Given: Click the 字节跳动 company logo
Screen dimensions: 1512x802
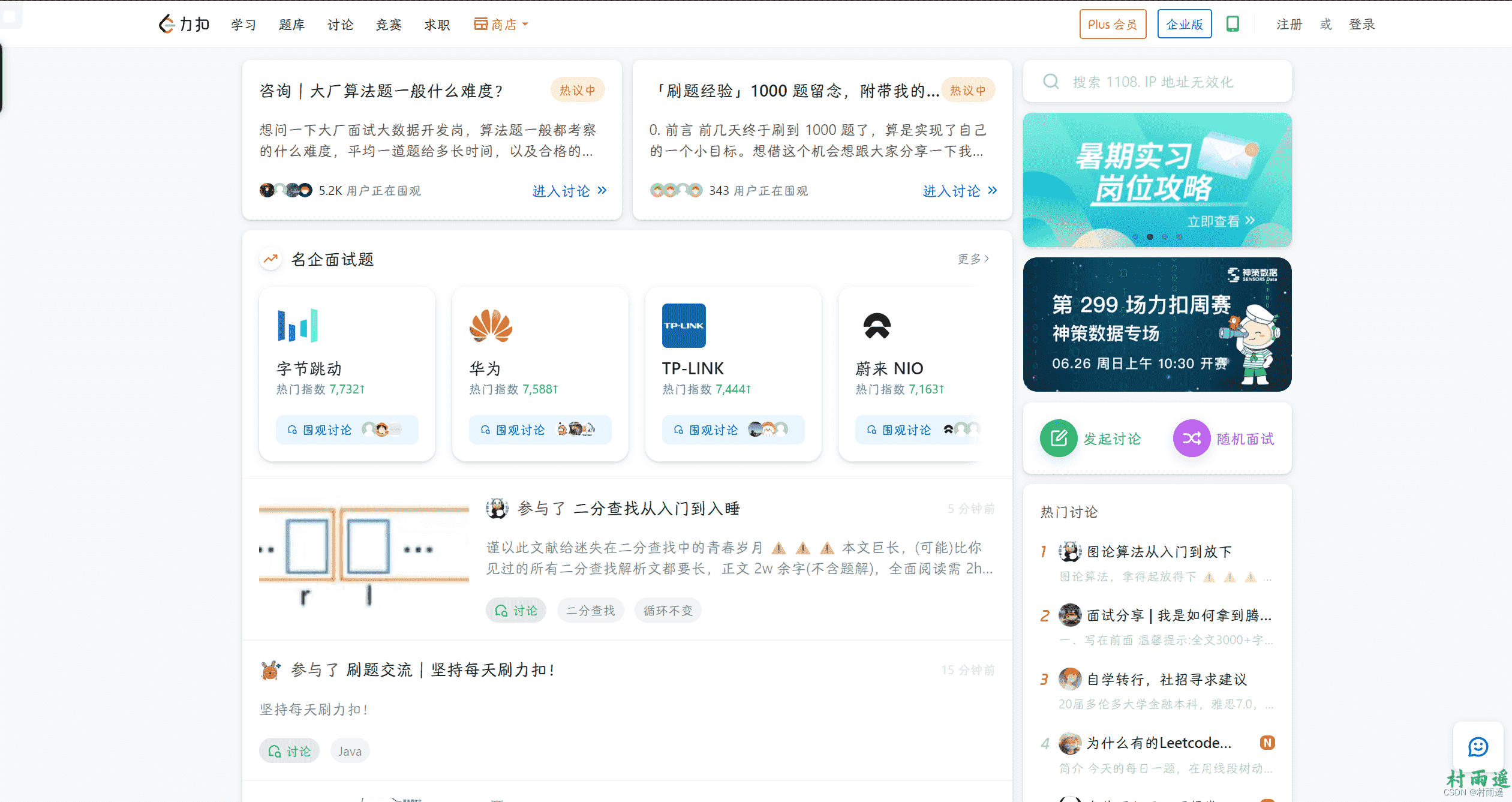Looking at the screenshot, I should pos(297,326).
